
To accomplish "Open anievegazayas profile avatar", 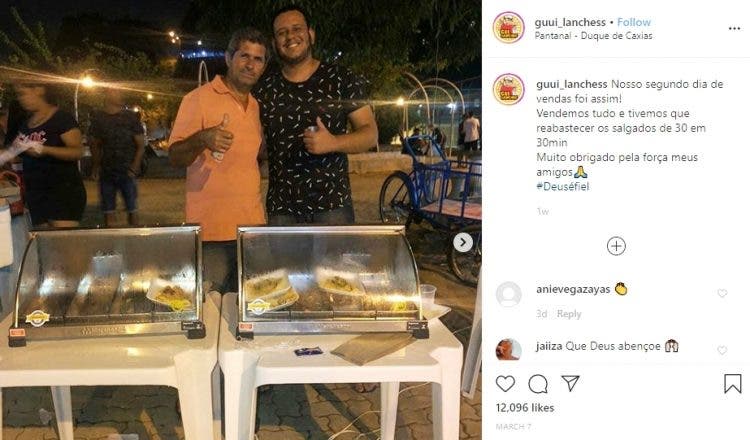I will click(508, 294).
